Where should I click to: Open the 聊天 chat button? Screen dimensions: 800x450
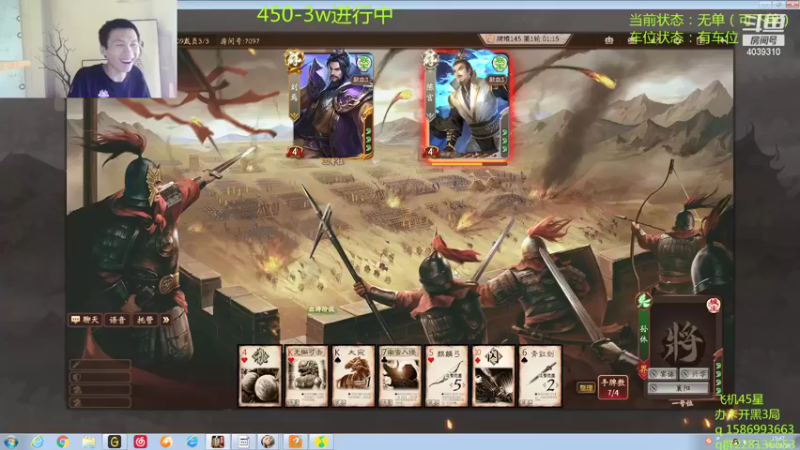coord(85,320)
